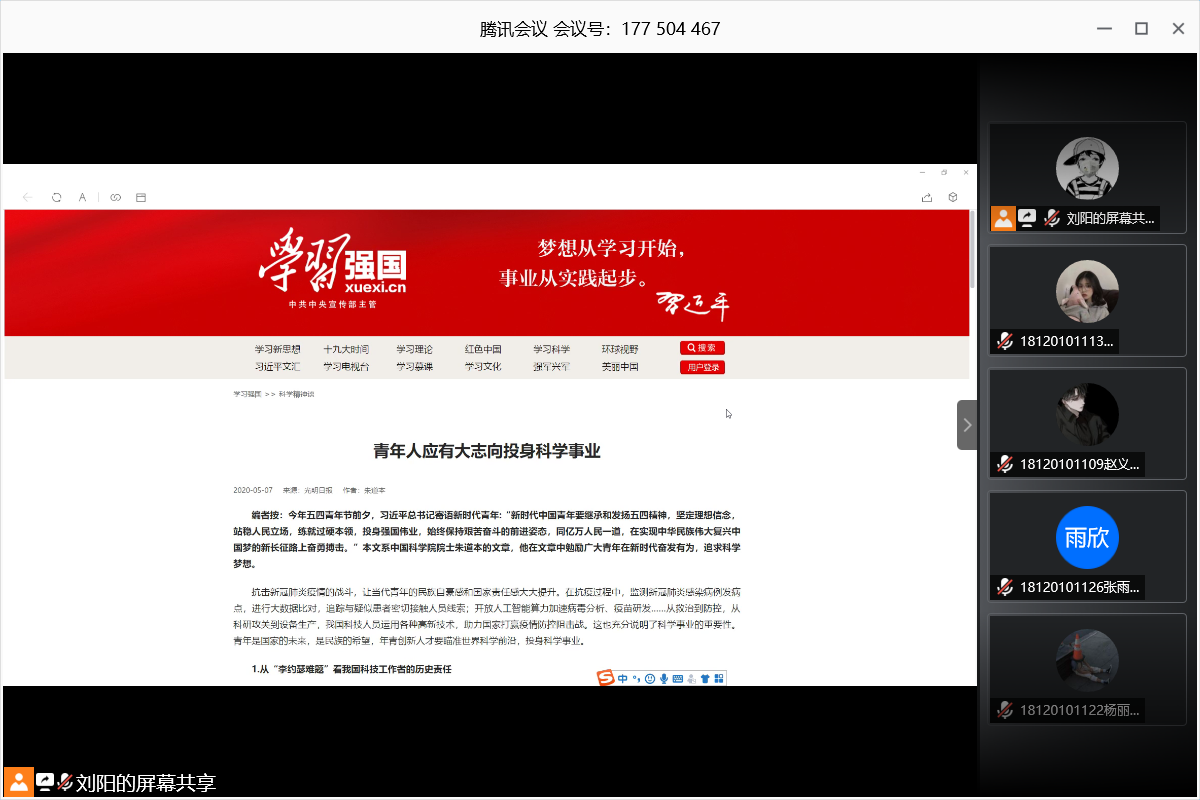Screen dimensions: 1200x800
Task: Collapse the participant sidebar using the chevron
Action: pos(966,425)
